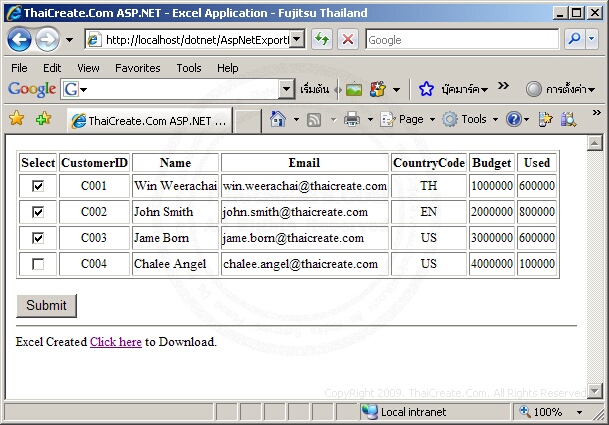
Task: Click the Add to Favorites icon
Action: pyautogui.click(x=42, y=119)
